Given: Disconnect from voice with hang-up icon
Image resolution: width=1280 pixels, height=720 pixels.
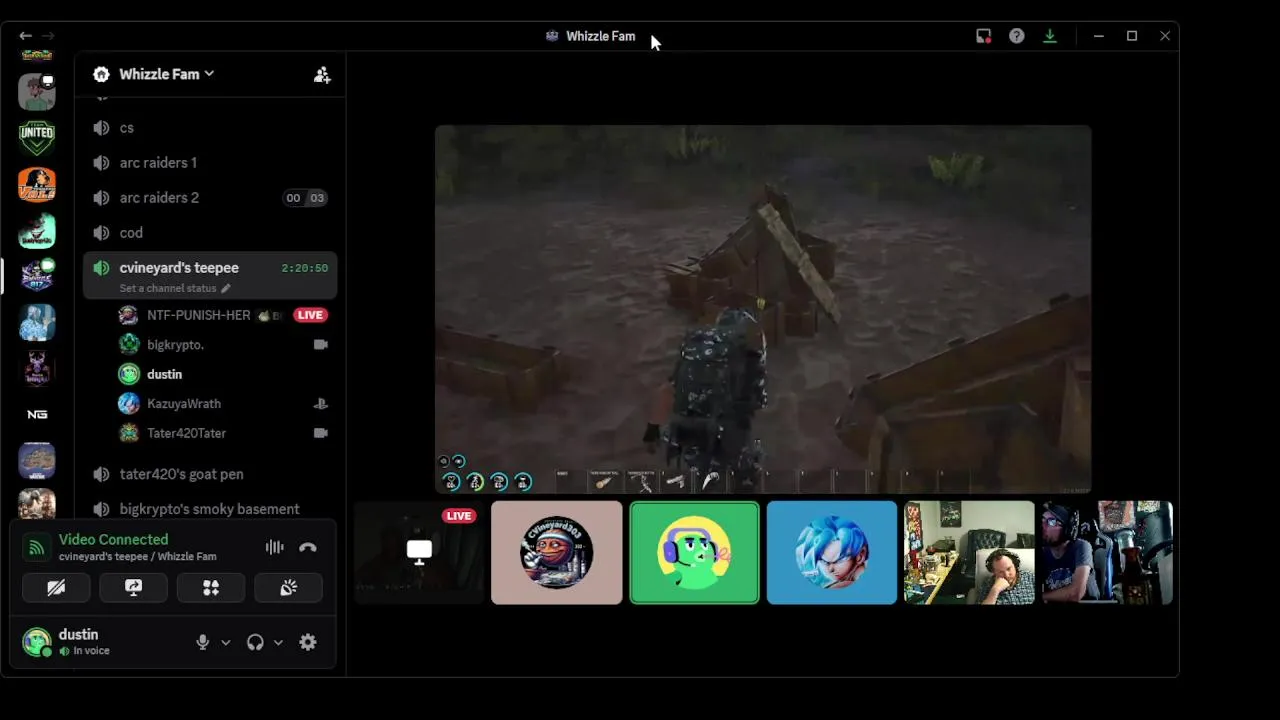Looking at the screenshot, I should 308,547.
